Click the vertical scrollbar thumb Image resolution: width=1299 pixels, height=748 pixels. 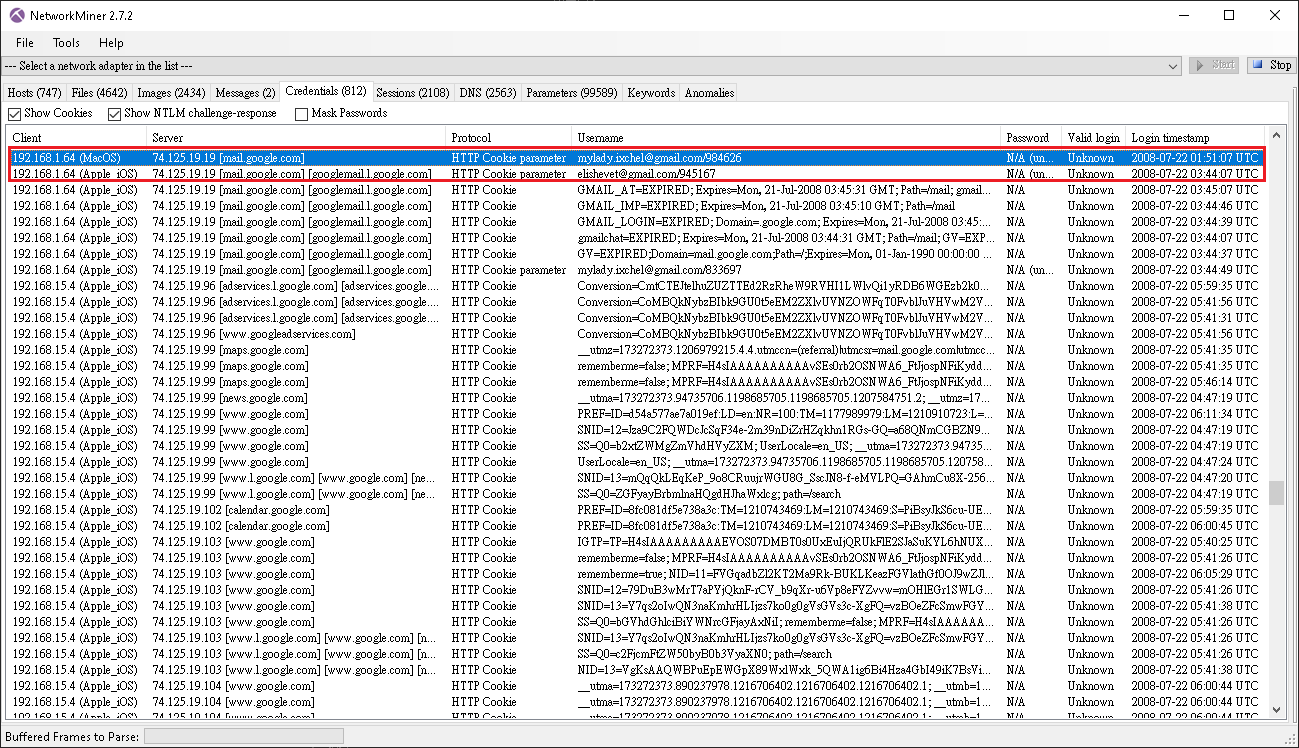(1276, 493)
